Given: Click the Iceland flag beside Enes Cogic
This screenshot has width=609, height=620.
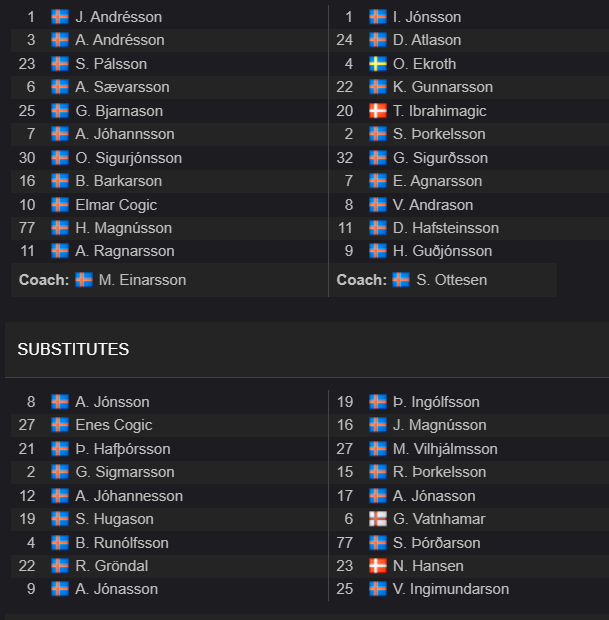Looking at the screenshot, I should coord(60,425).
